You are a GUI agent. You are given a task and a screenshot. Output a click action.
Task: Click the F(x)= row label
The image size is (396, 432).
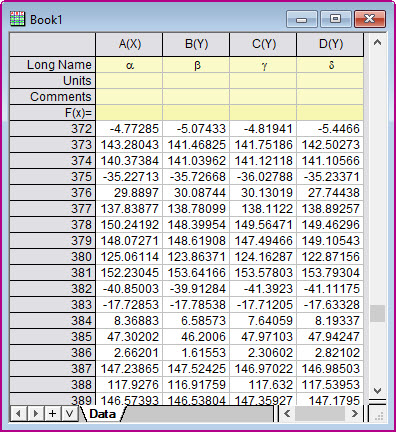point(53,113)
